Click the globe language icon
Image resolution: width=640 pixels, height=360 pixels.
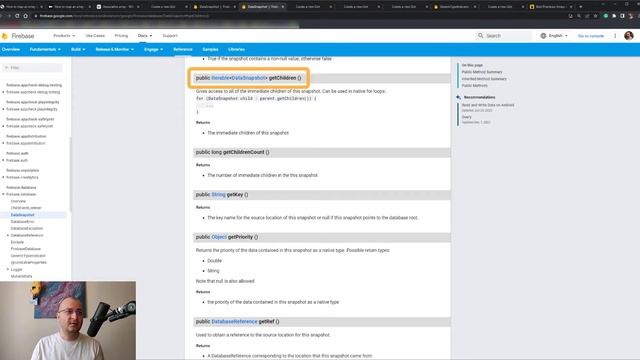click(x=543, y=36)
